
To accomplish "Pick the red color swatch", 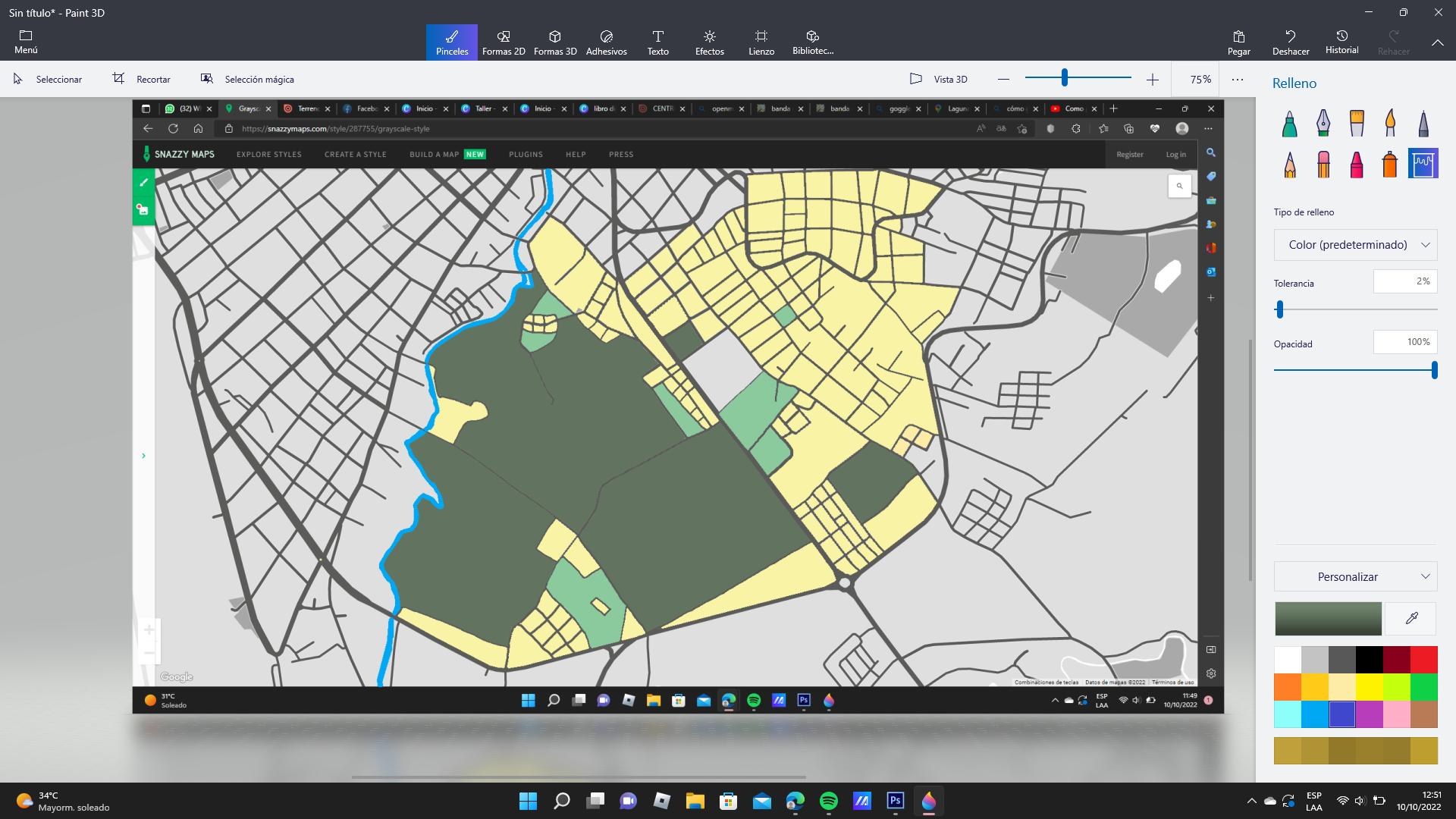I will pos(1423,660).
